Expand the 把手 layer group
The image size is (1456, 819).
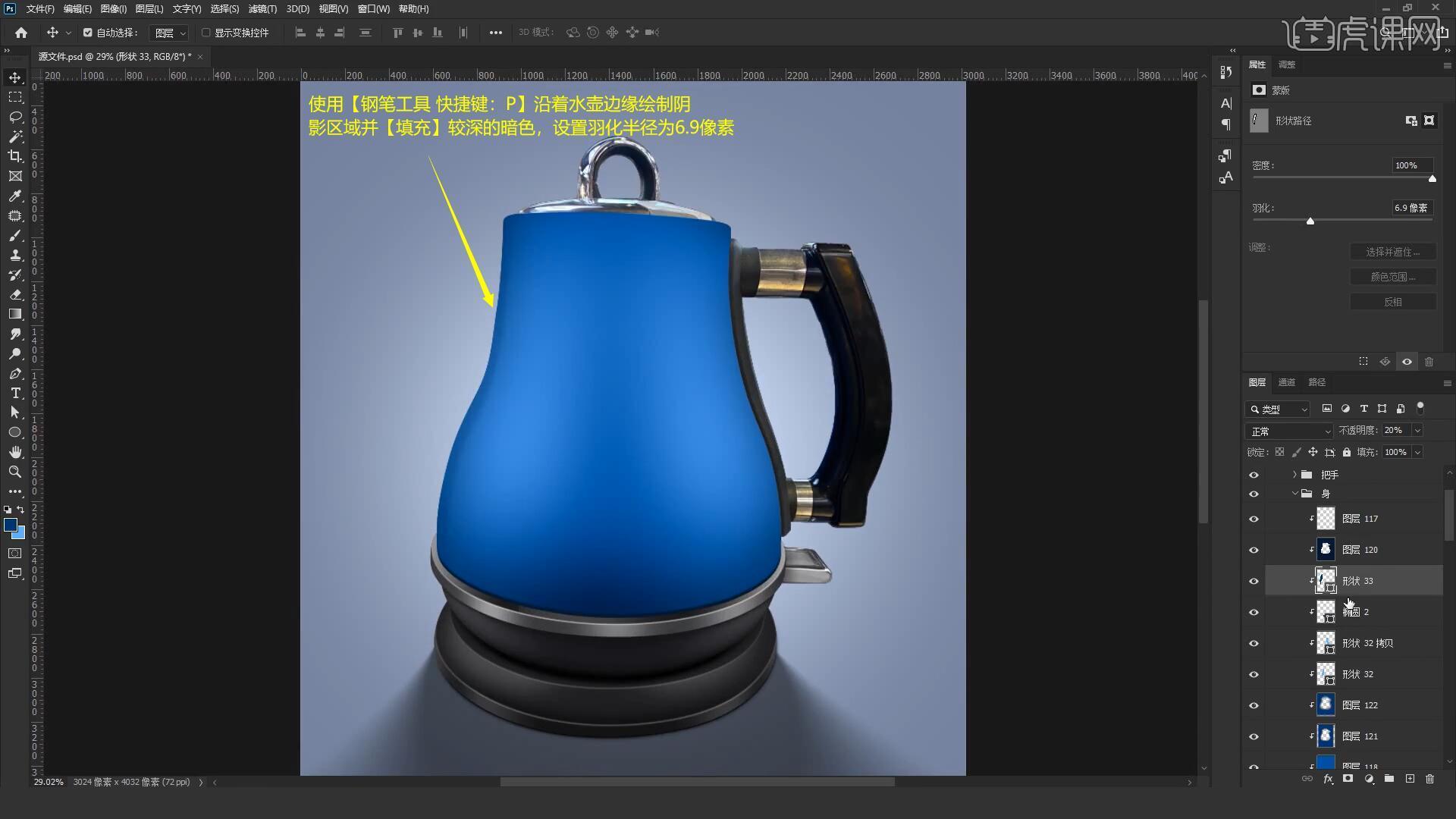click(1294, 475)
